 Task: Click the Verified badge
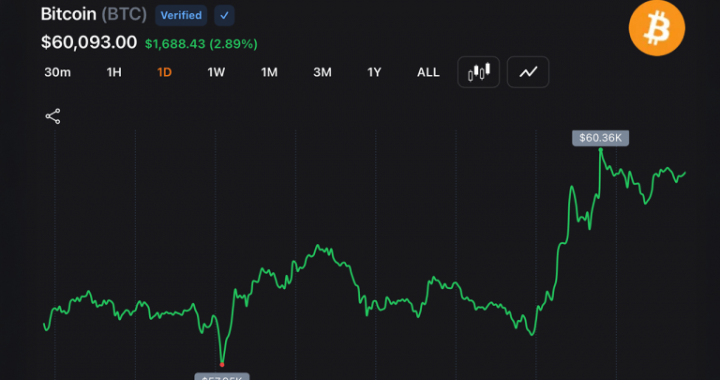coord(181,16)
